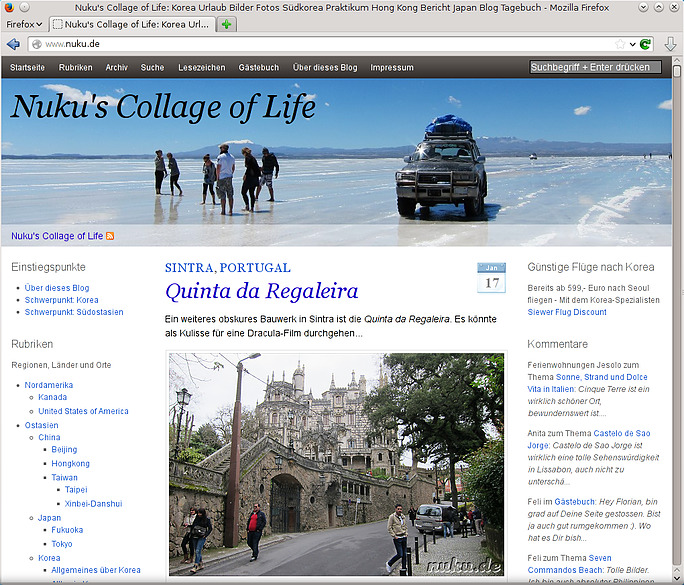Click the browser back arrow icon
The image size is (684, 585).
[x=14, y=44]
